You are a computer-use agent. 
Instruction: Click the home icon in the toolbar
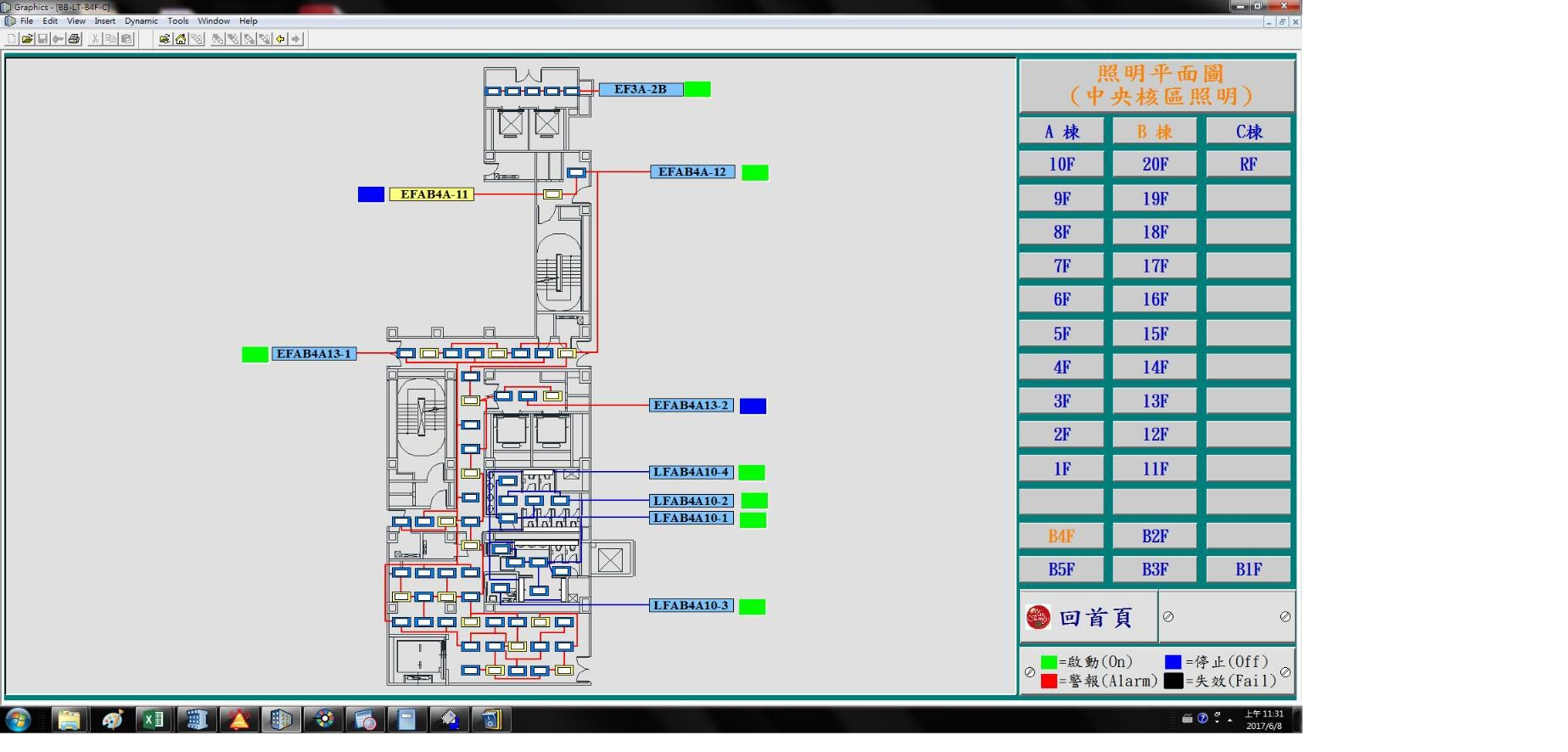tap(181, 39)
